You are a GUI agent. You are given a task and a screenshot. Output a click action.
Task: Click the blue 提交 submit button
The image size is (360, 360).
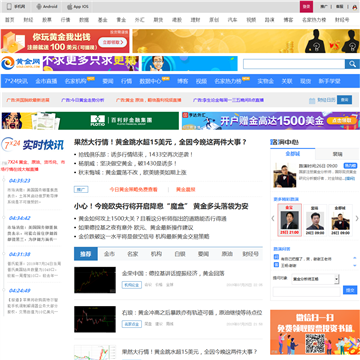(350, 291)
